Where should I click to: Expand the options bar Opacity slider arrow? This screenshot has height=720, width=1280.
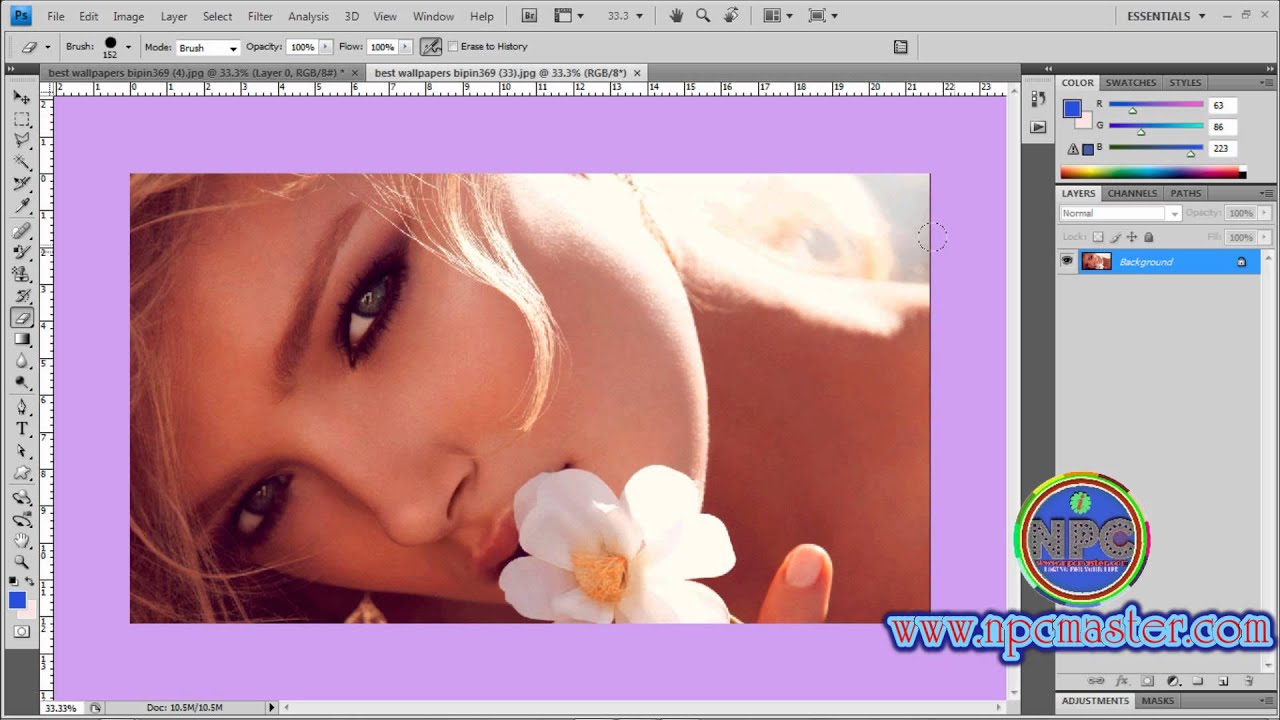[325, 47]
